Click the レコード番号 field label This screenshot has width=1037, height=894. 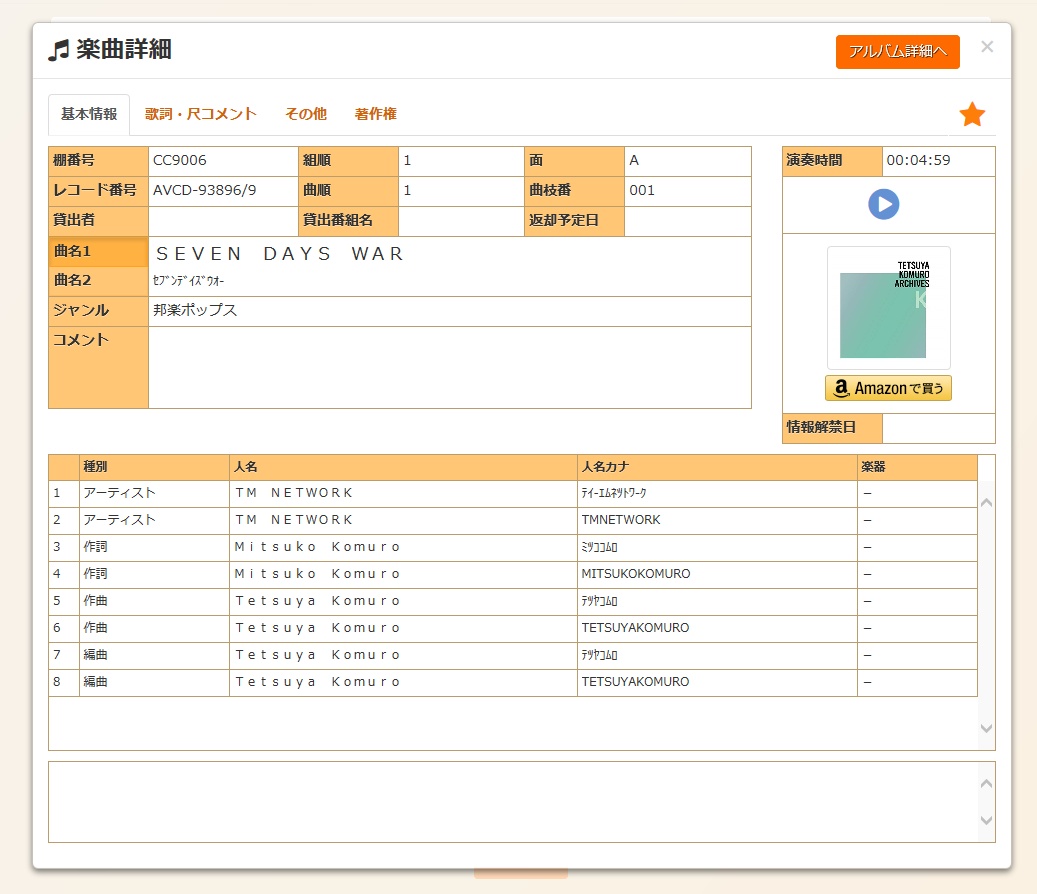[x=95, y=190]
